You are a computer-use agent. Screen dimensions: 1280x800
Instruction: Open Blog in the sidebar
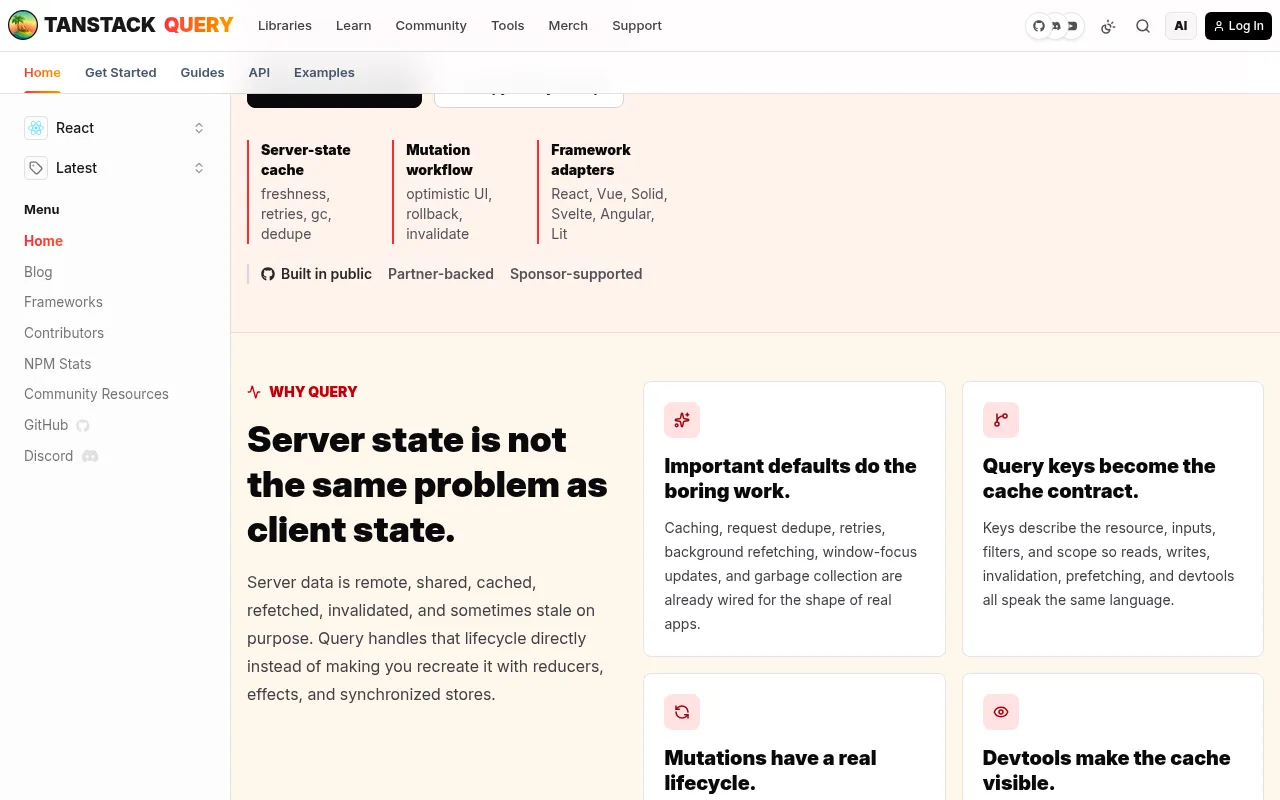(x=38, y=272)
